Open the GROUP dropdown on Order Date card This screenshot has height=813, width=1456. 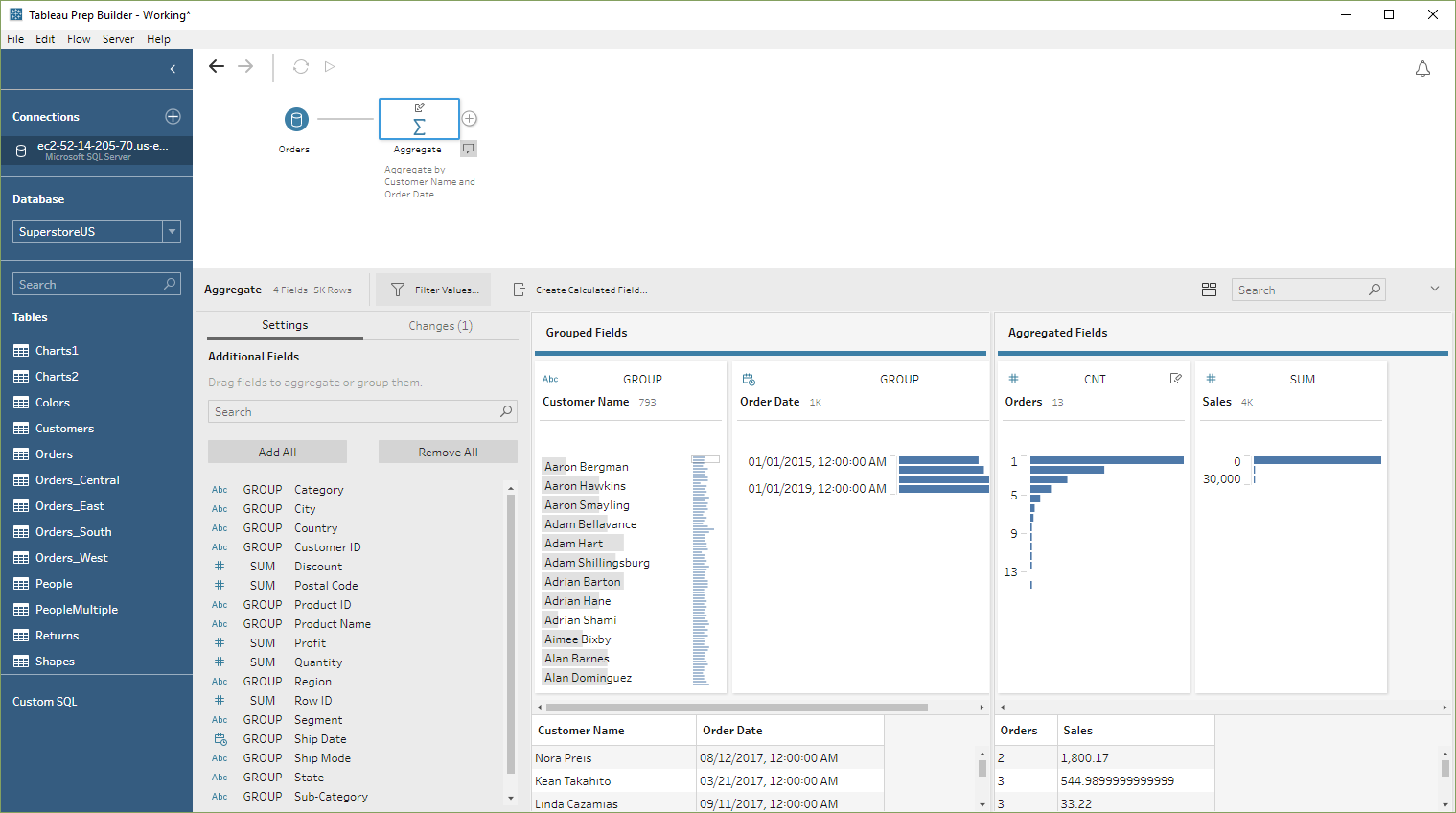[x=899, y=380]
